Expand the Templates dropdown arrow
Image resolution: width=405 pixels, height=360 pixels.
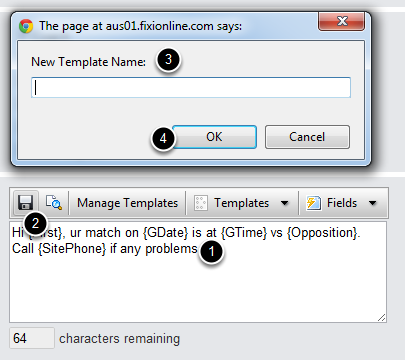(285, 203)
